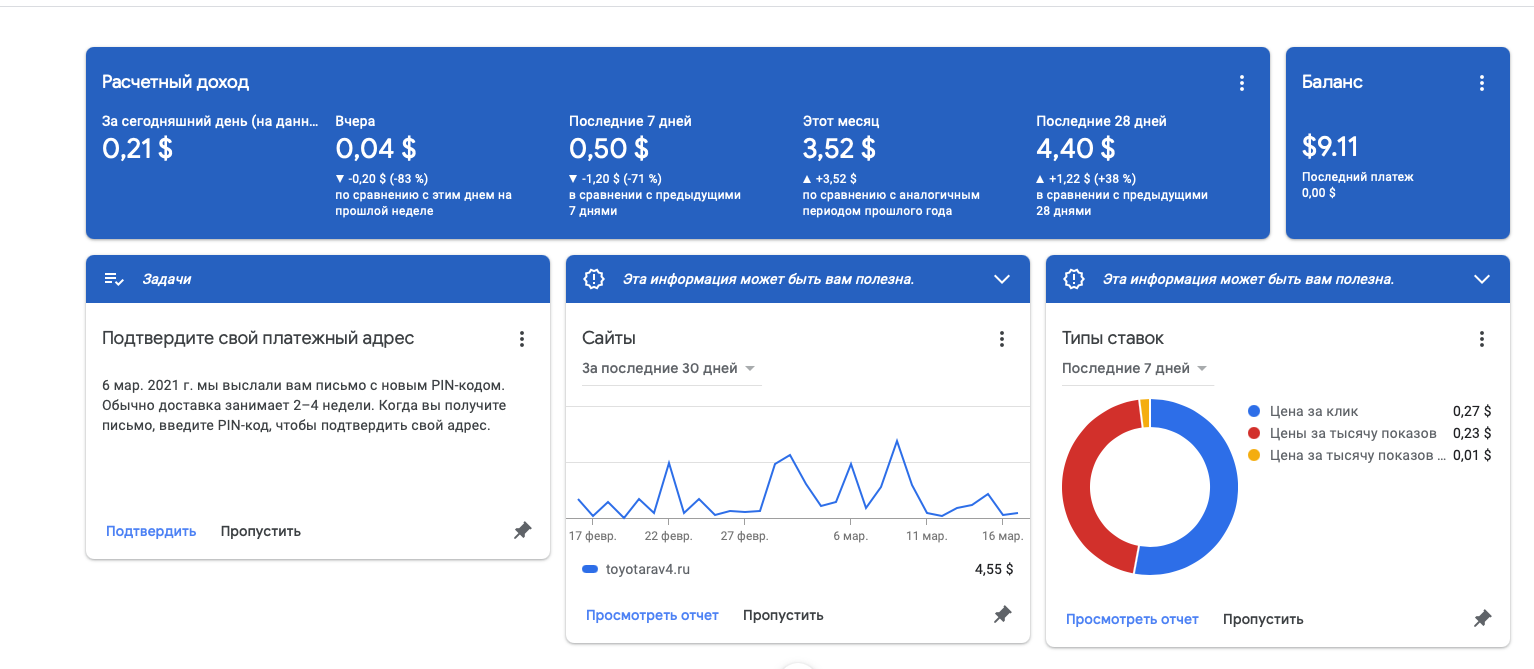The image size is (1534, 669).
Task: Click the Задачи checklist icon
Action: point(114,279)
